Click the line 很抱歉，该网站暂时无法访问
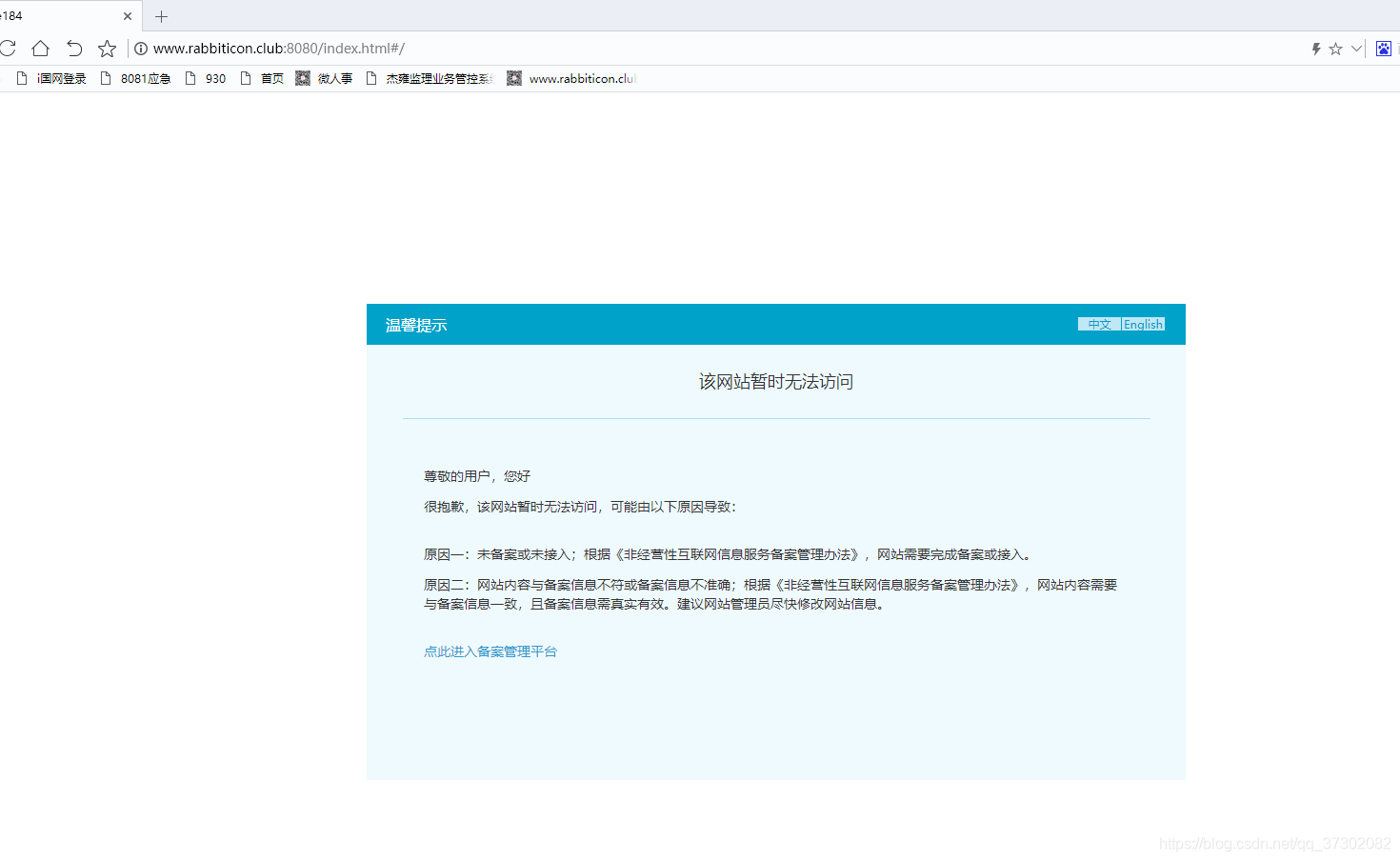The height and width of the screenshot is (861, 1400). click(x=580, y=507)
